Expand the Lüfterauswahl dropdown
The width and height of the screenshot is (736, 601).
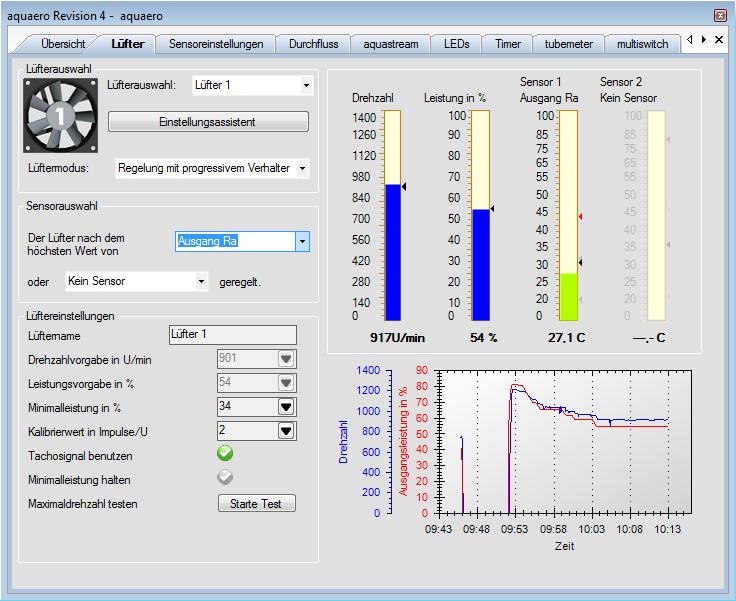coord(305,86)
